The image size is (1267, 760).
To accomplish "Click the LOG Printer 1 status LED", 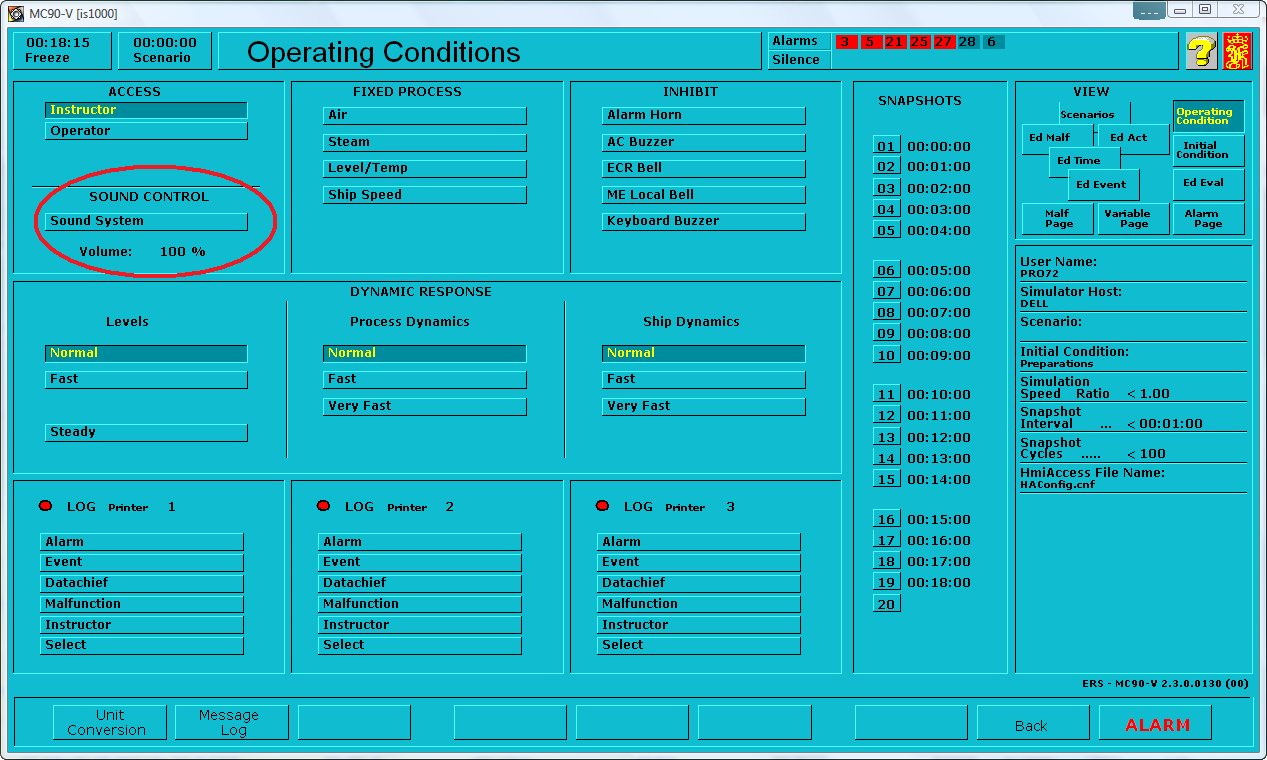I will (x=45, y=506).
